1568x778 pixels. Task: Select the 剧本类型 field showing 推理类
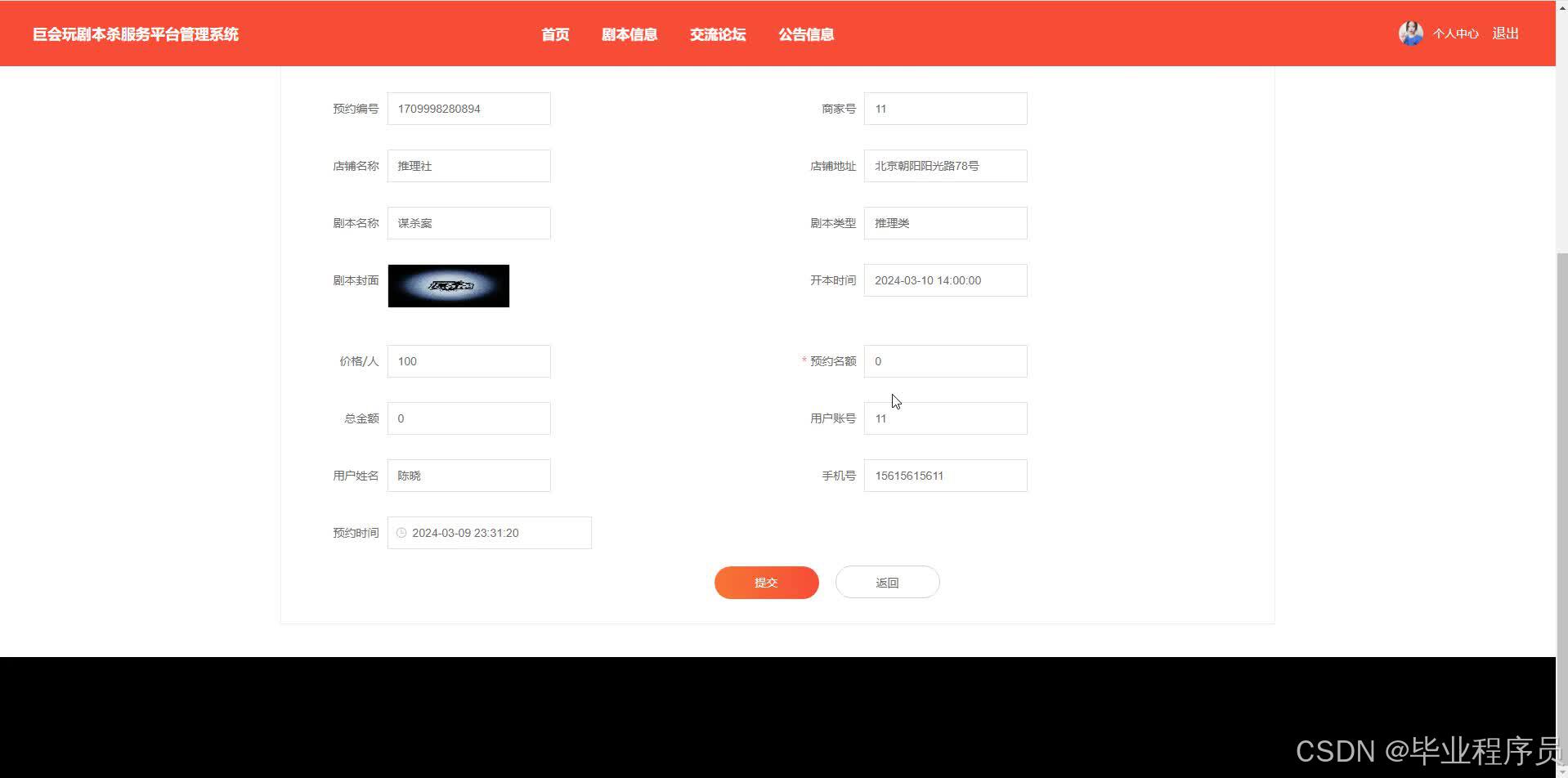click(x=945, y=222)
